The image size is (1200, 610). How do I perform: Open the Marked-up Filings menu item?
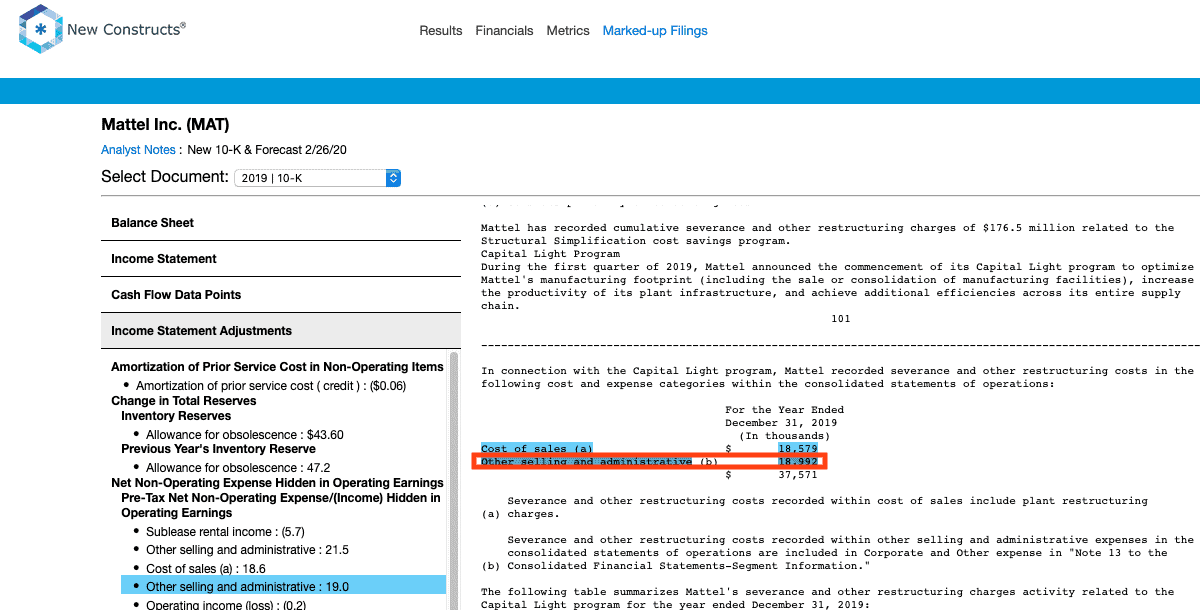(x=655, y=31)
